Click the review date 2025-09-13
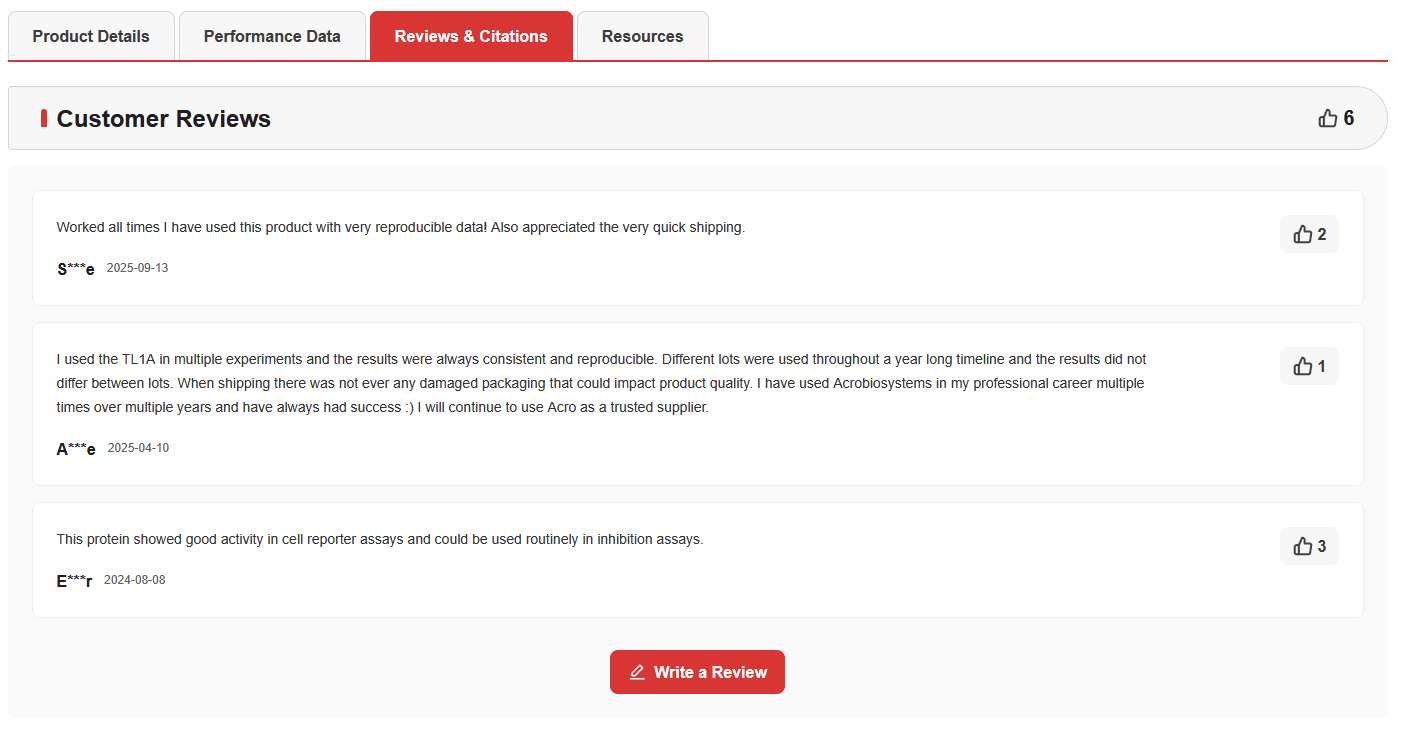The image size is (1401, 732). click(137, 268)
